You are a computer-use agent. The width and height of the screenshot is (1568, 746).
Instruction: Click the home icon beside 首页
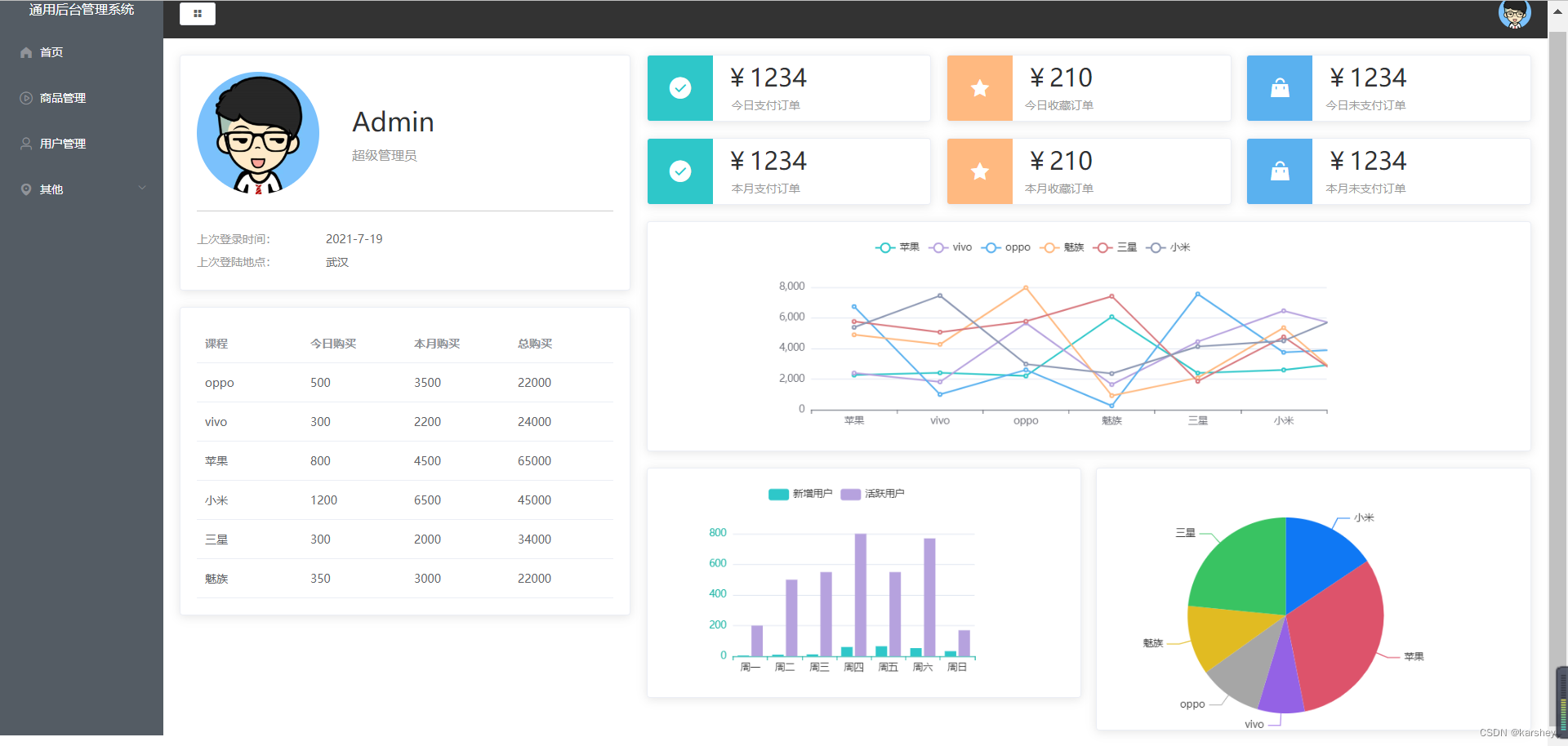26,52
